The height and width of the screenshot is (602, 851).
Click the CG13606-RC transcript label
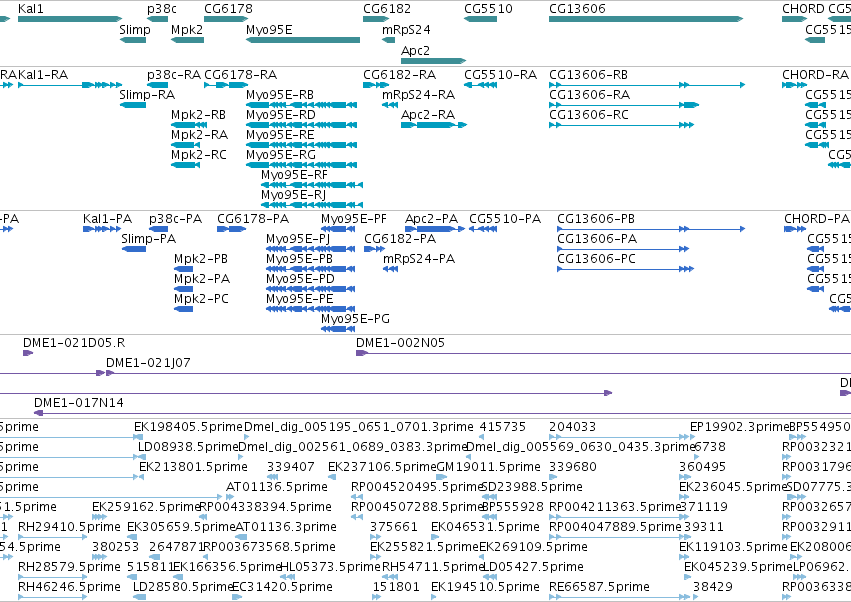click(589, 115)
